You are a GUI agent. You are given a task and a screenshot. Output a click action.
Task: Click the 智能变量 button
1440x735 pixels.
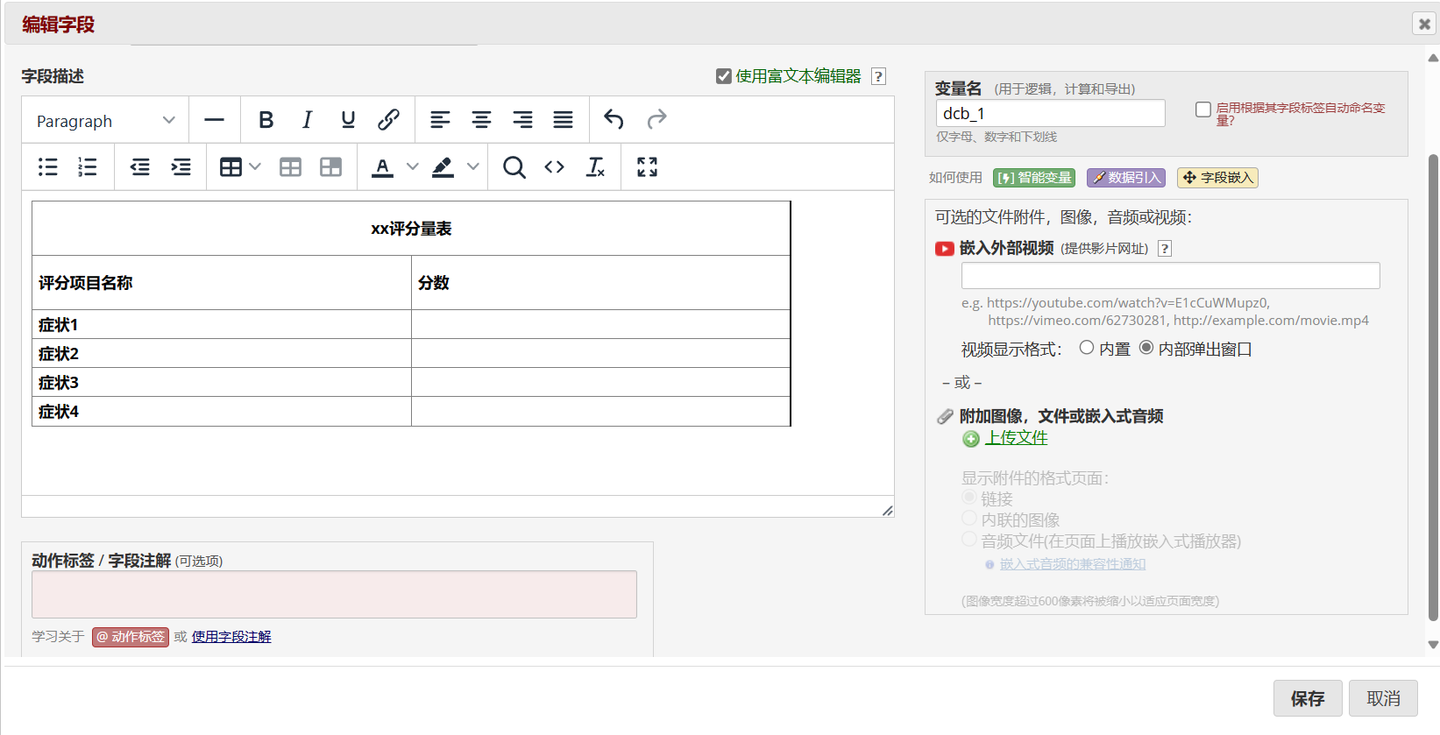point(1034,177)
